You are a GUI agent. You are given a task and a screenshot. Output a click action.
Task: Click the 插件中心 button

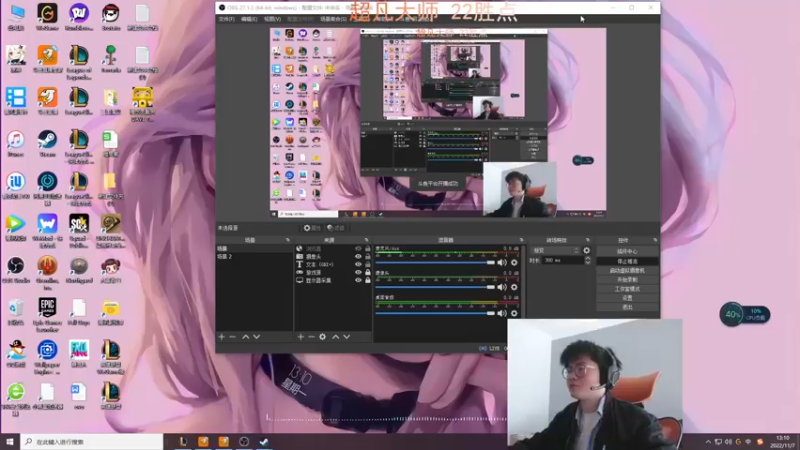[627, 251]
